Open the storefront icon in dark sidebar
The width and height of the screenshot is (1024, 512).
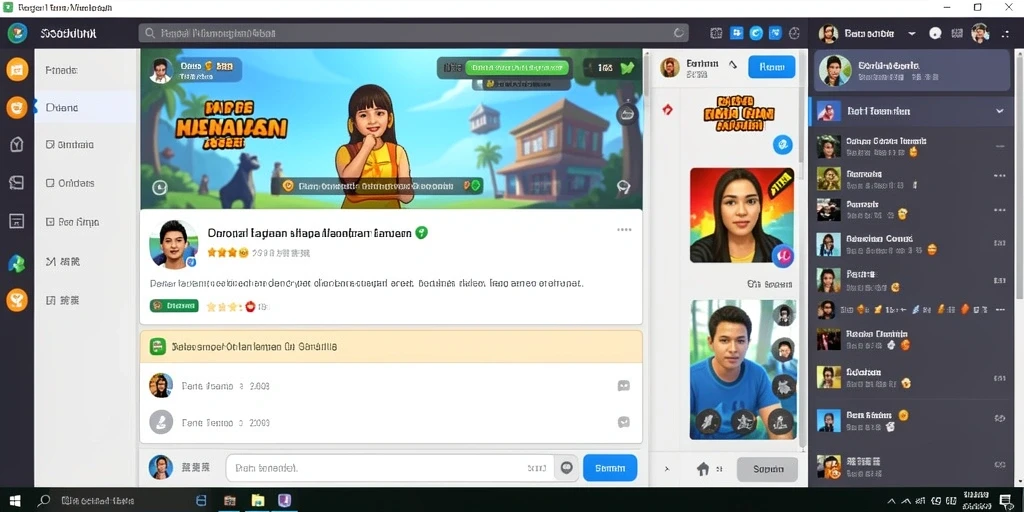17,221
